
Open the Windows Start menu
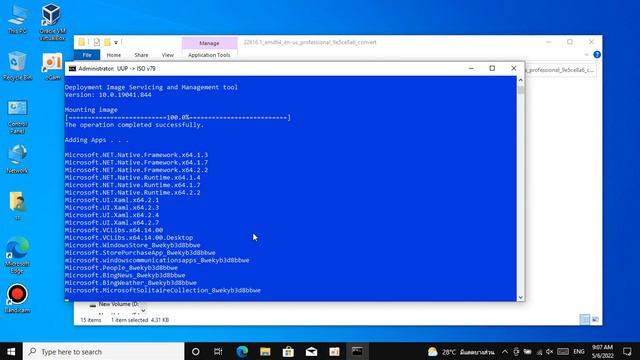coord(11,351)
